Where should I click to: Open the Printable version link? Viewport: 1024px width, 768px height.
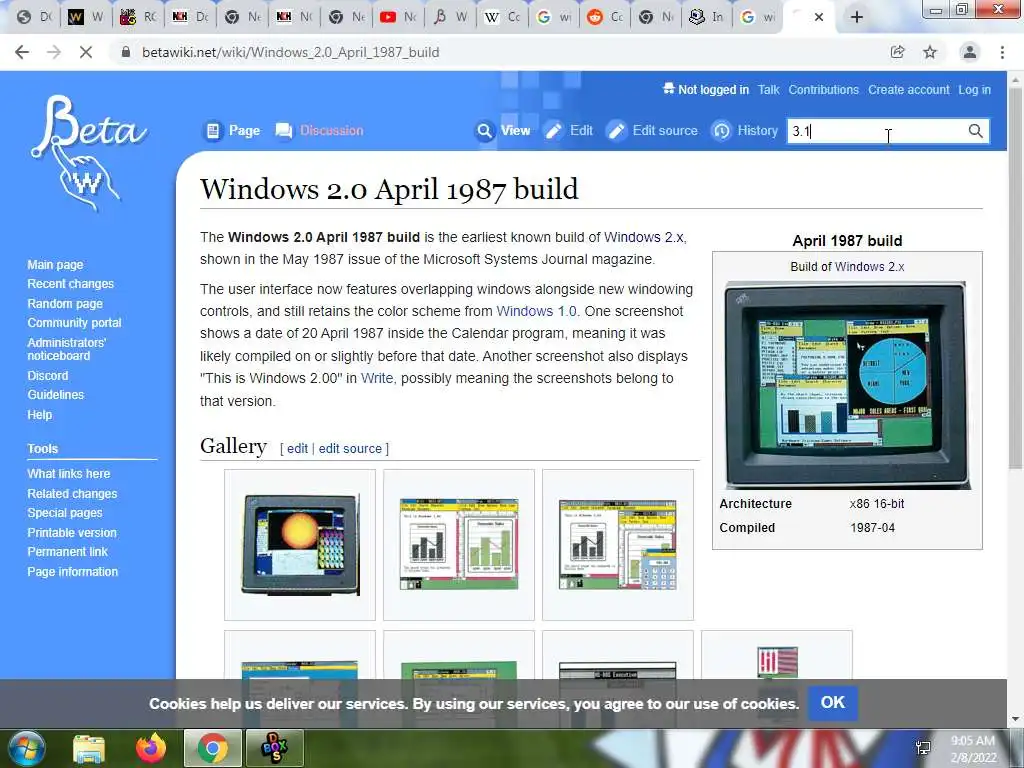[72, 532]
